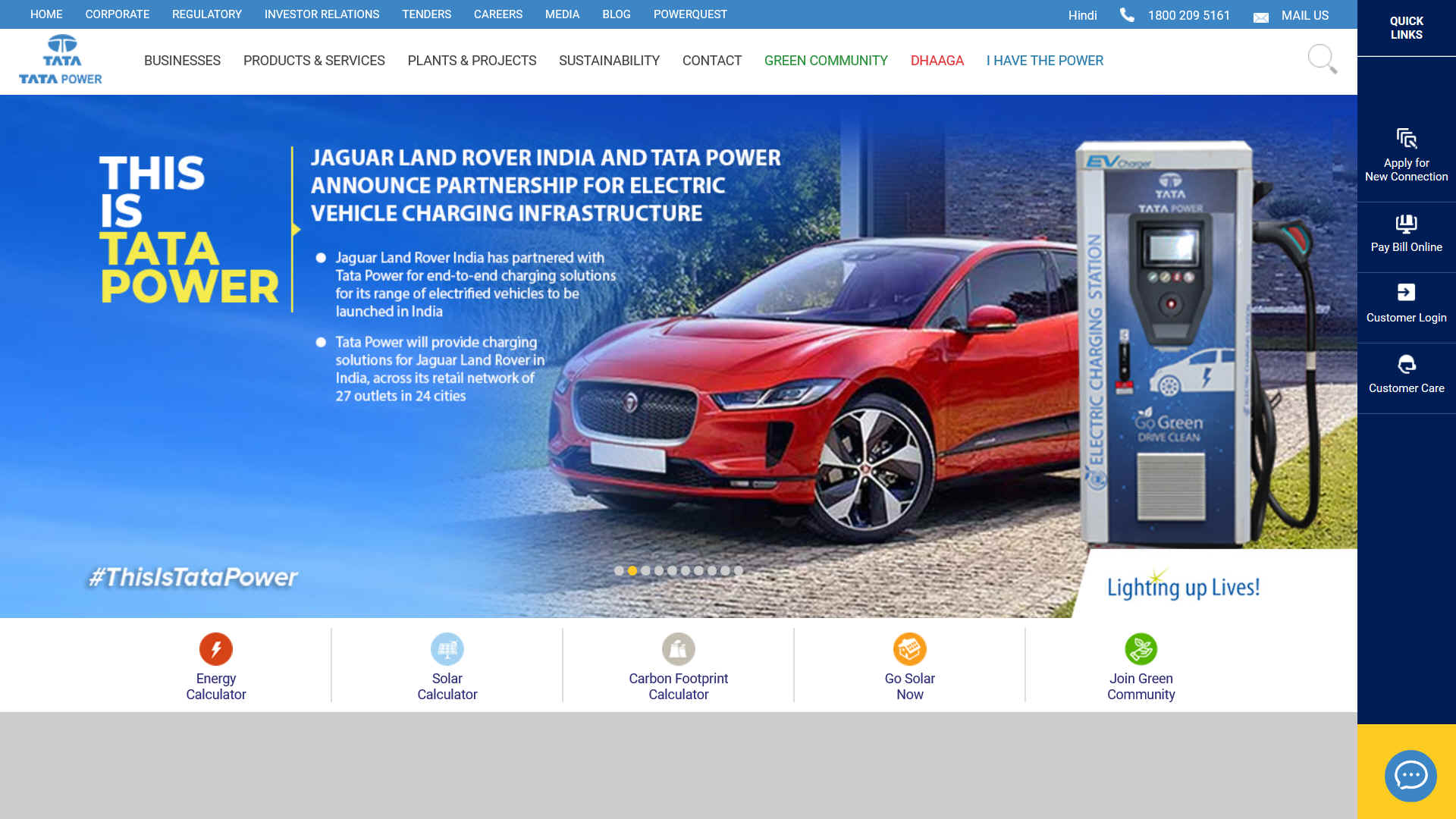Select the eighth carousel dot

(712, 571)
